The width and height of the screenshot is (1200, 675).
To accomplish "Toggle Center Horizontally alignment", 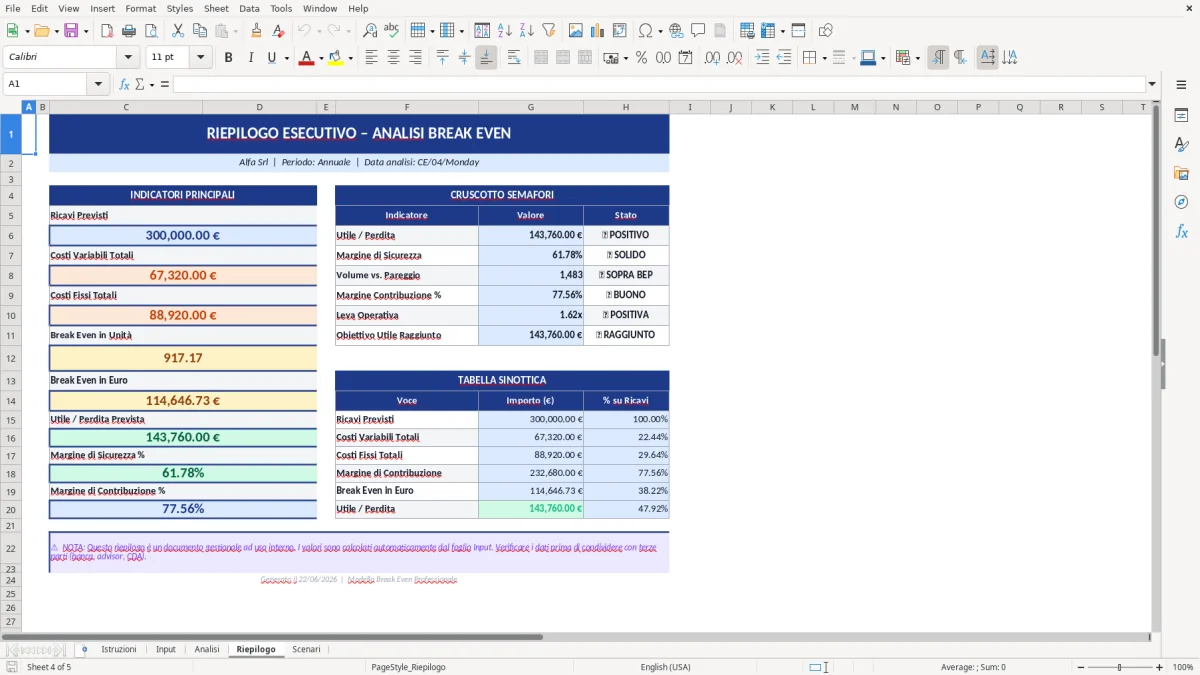I will click(x=393, y=58).
